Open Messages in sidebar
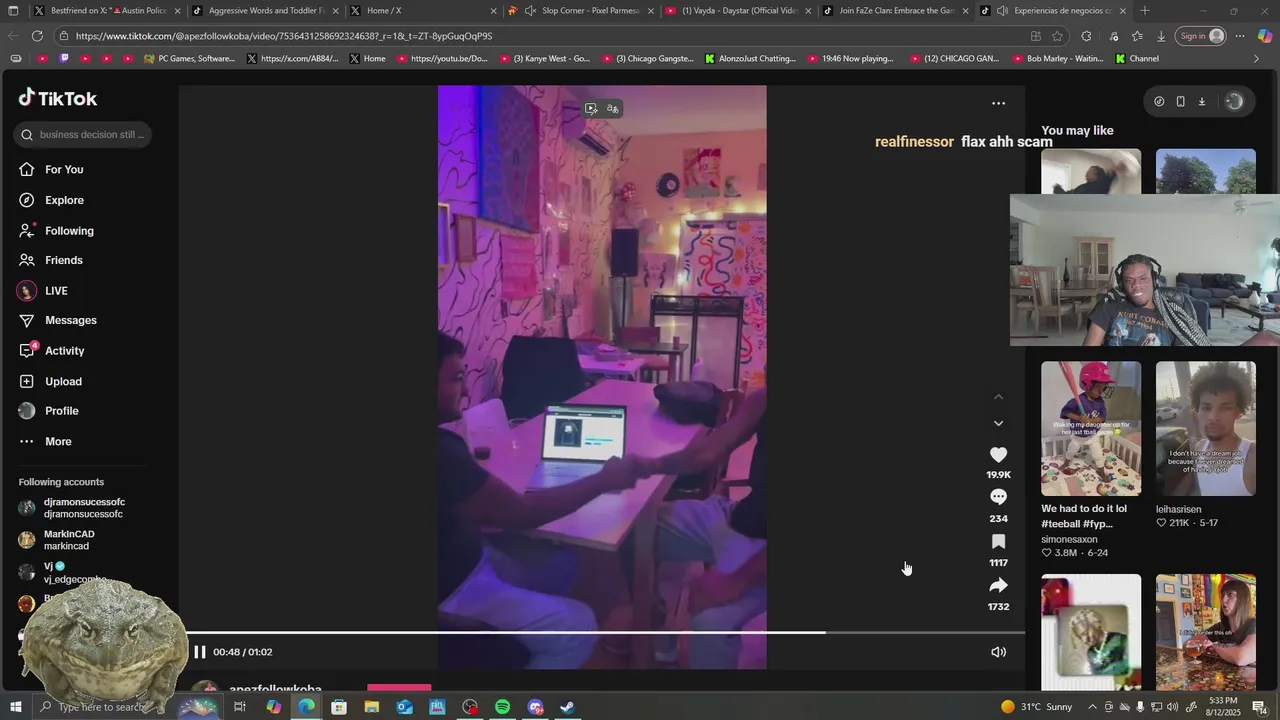The width and height of the screenshot is (1280, 720). [x=70, y=320]
